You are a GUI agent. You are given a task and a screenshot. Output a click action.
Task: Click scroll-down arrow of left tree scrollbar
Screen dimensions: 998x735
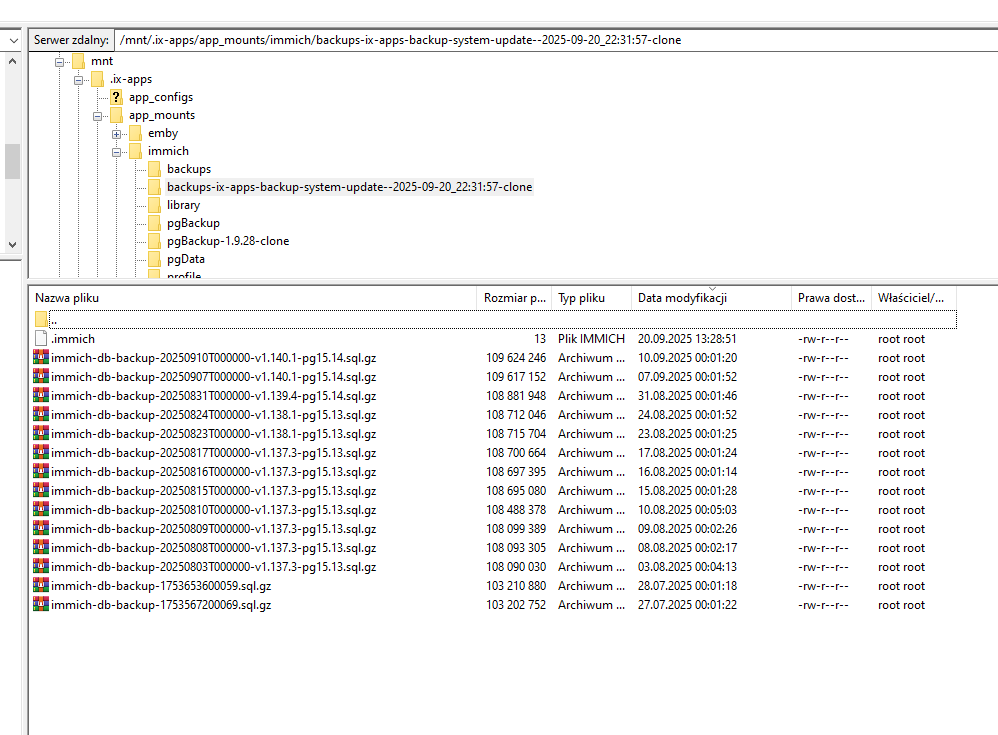point(12,245)
